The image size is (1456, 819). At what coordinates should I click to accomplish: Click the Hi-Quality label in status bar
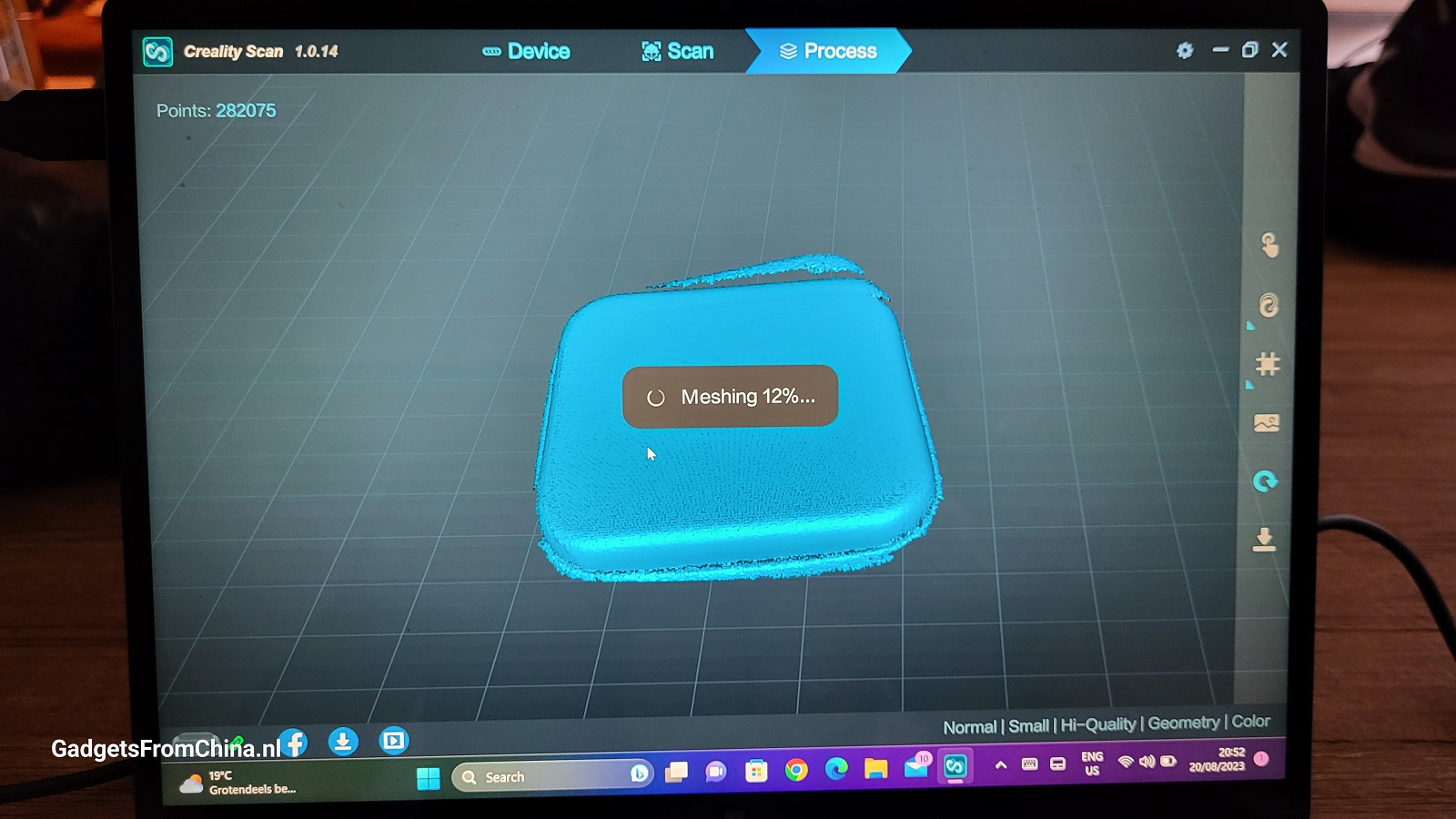pos(1098,724)
